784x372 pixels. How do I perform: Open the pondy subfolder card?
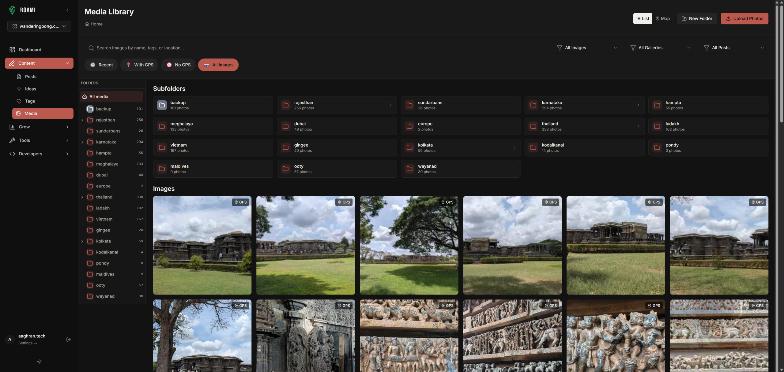click(708, 148)
